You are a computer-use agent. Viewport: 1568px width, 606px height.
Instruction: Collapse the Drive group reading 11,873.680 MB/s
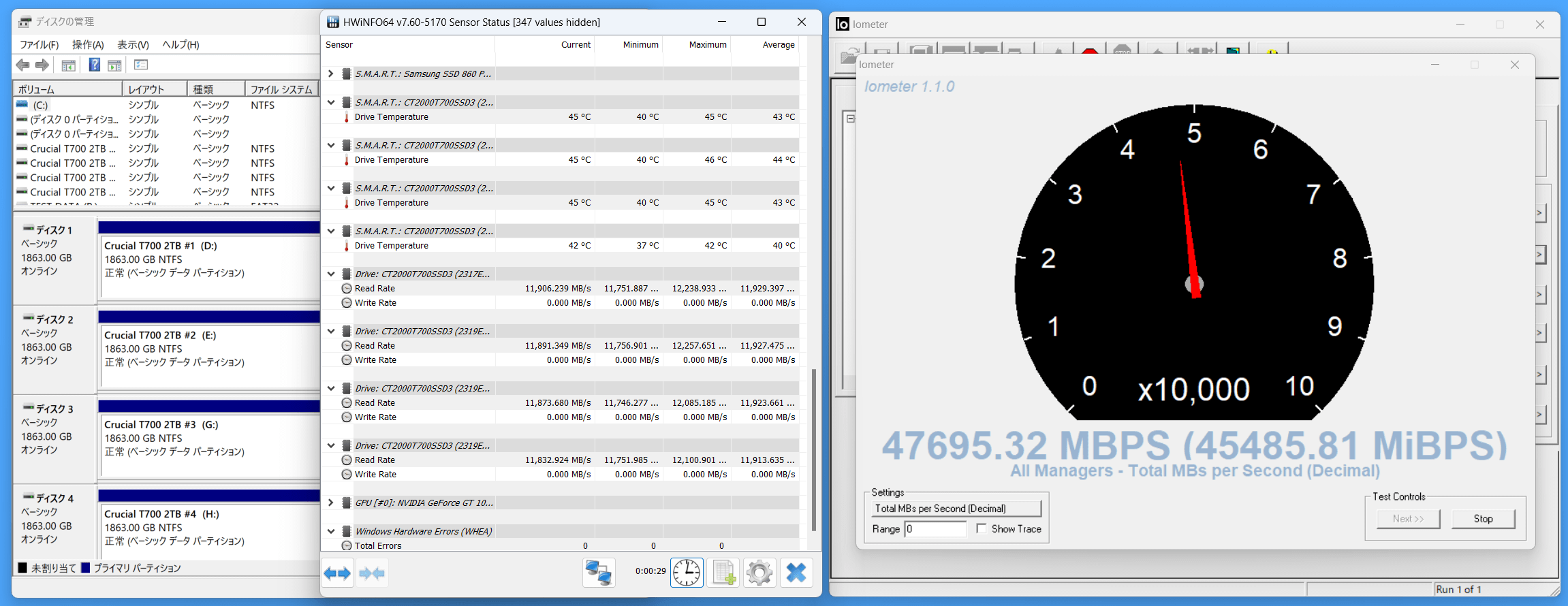[330, 388]
